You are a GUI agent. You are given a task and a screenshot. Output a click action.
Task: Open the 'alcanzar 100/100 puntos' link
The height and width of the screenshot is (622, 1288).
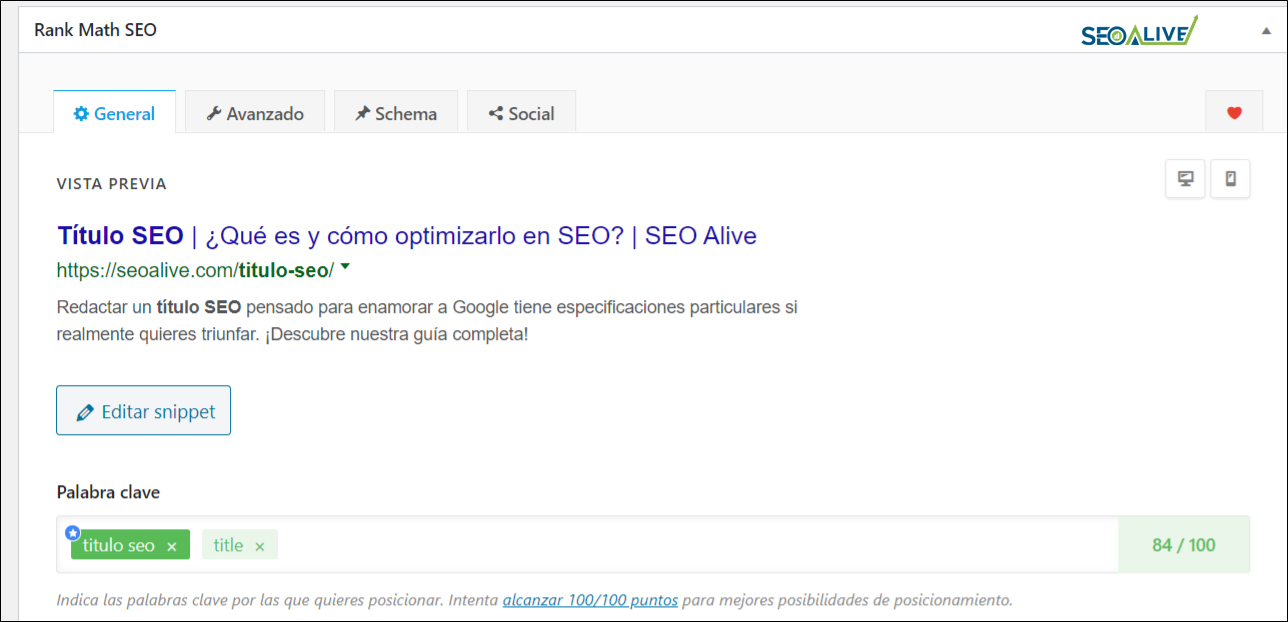tap(589, 599)
